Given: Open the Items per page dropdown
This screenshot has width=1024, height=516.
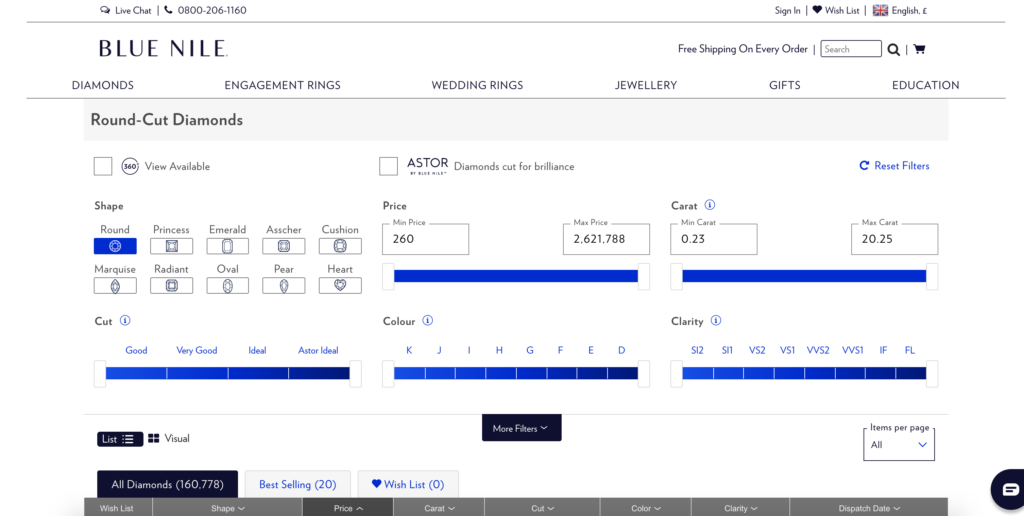Looking at the screenshot, I should click(899, 445).
